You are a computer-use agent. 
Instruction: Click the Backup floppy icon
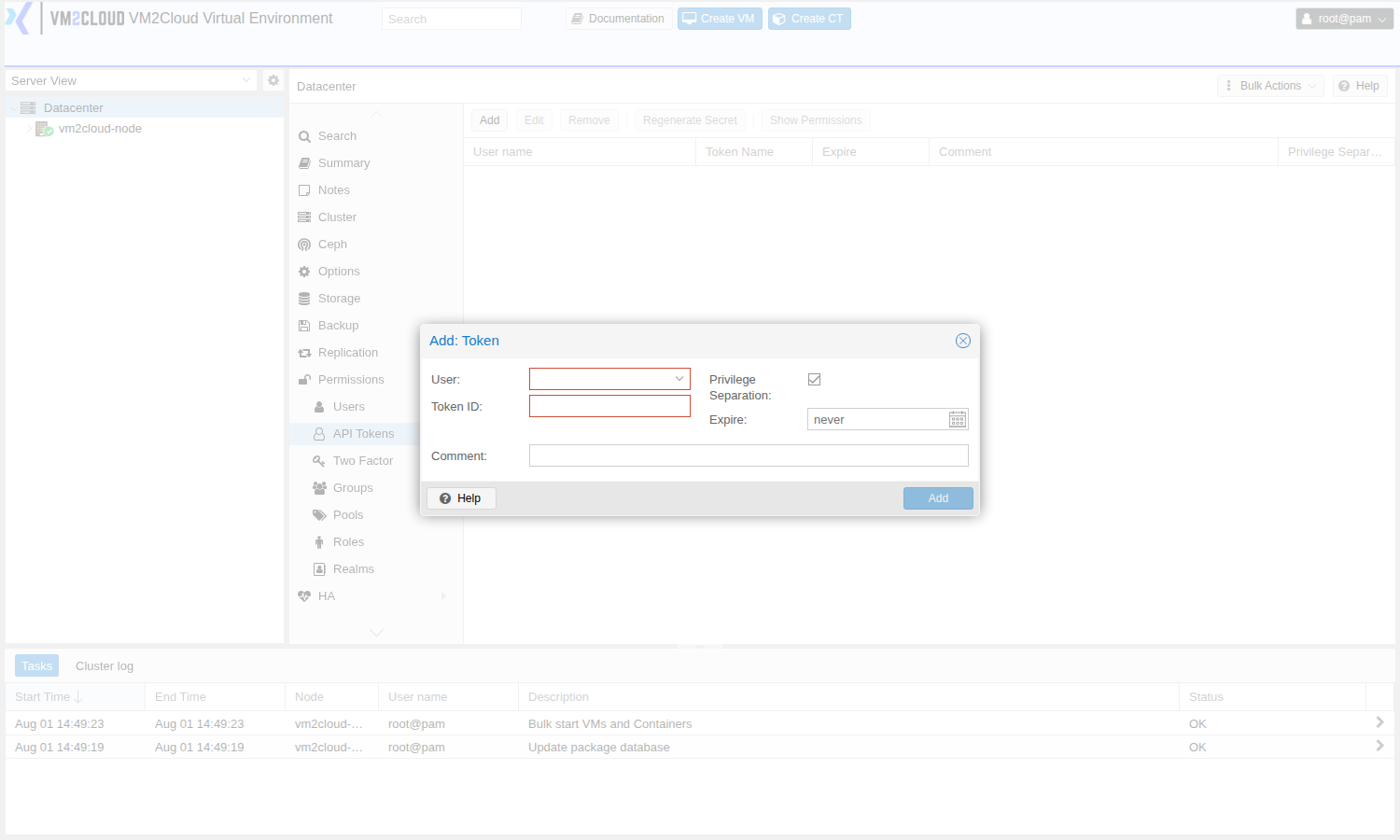tap(304, 326)
